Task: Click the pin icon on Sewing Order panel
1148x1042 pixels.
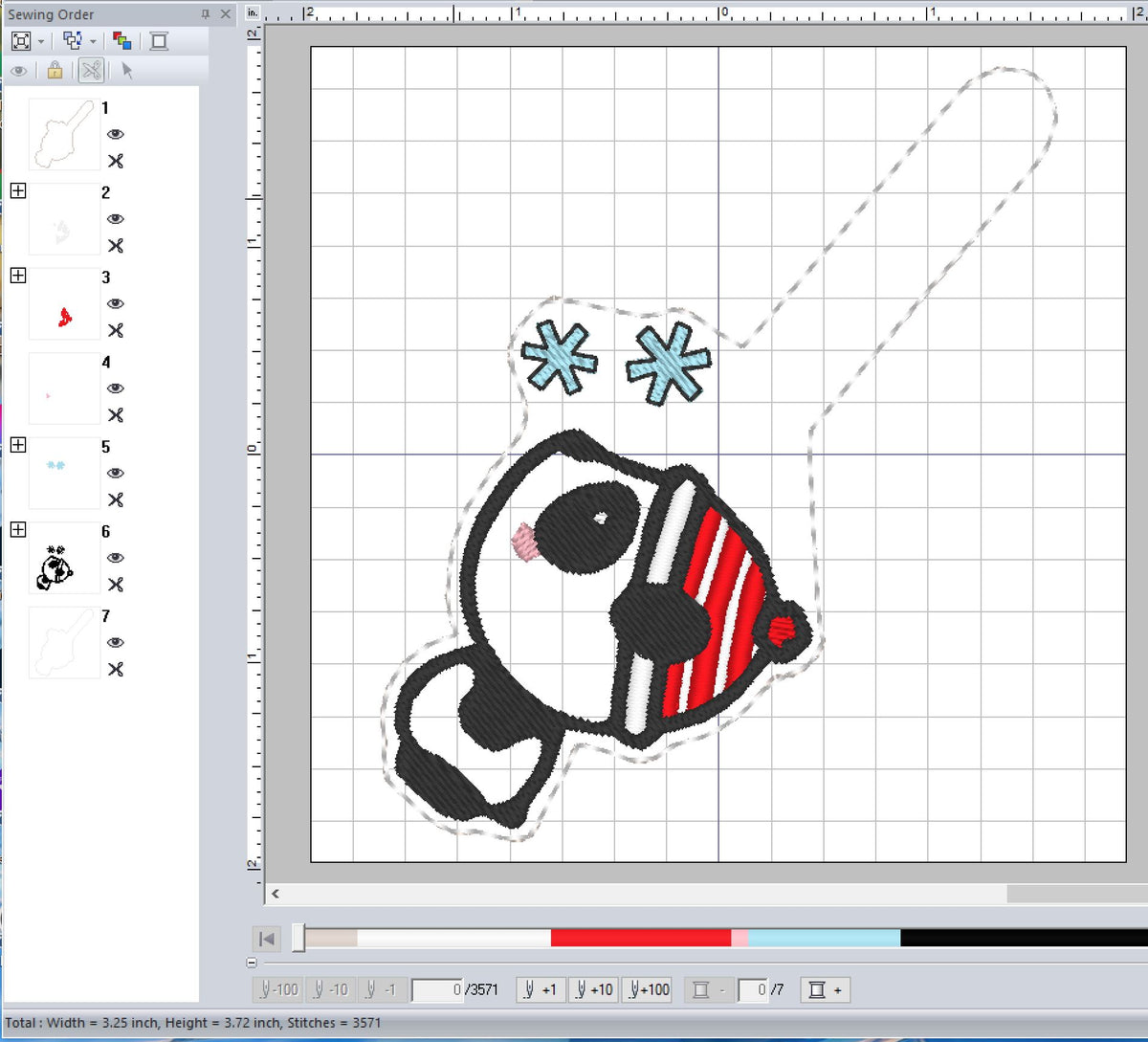Action: click(207, 14)
